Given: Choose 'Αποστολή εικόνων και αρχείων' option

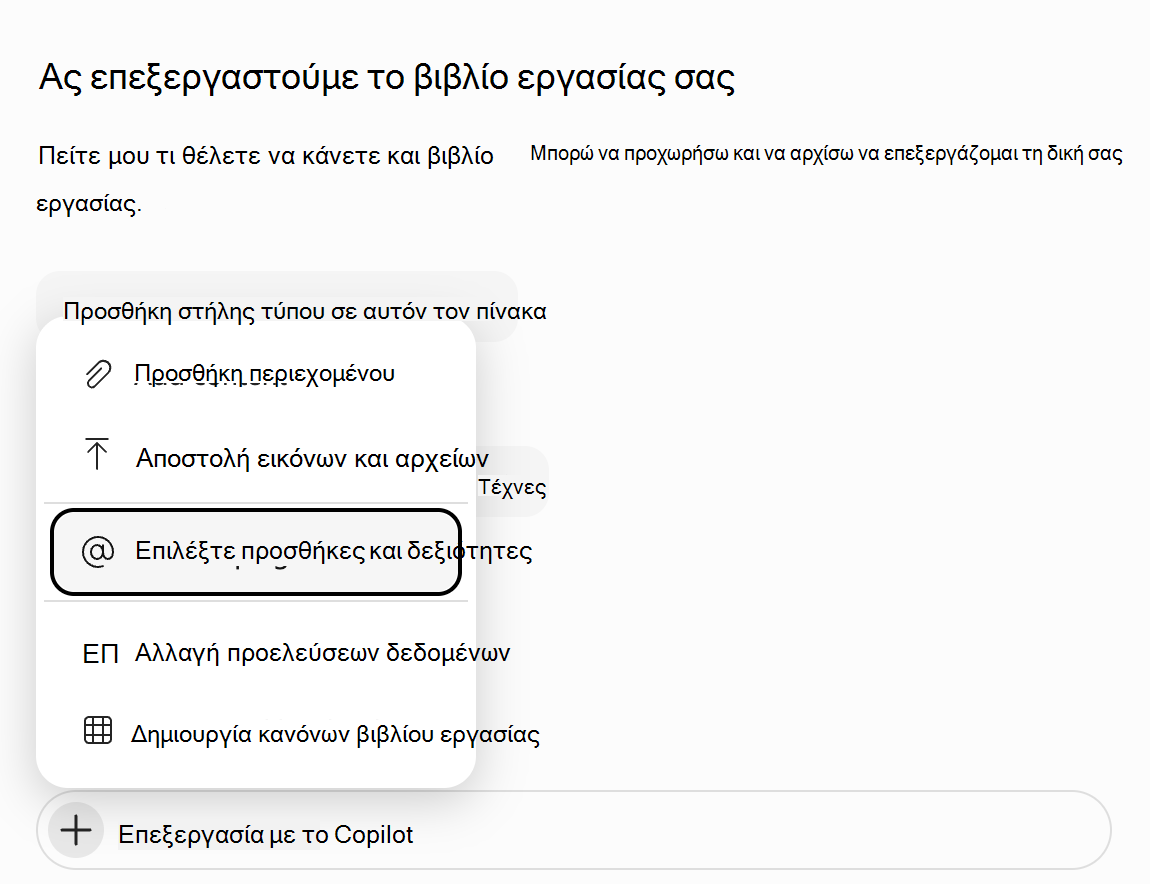Looking at the screenshot, I should click(256, 458).
